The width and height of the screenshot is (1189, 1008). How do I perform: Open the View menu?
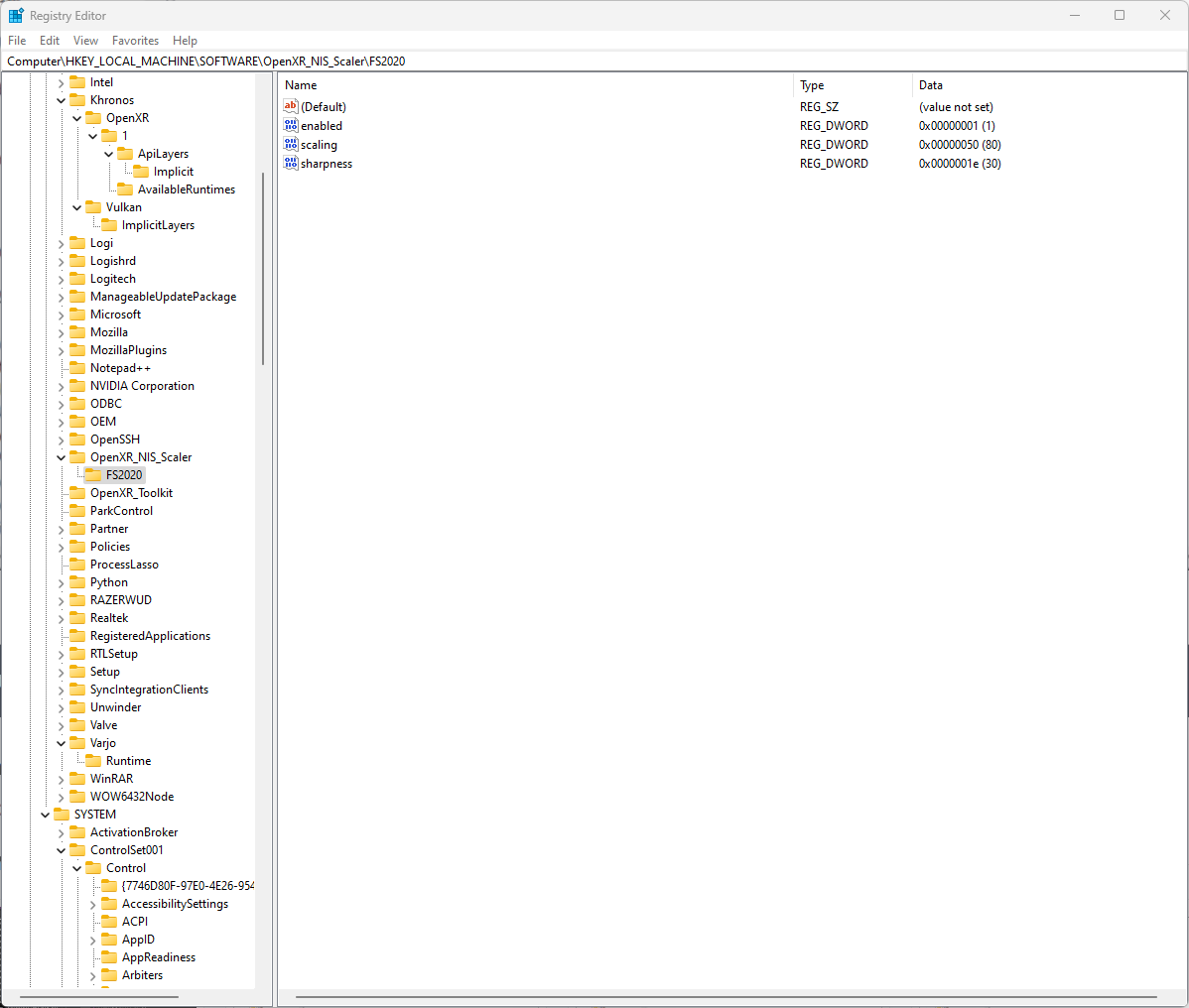[x=85, y=40]
